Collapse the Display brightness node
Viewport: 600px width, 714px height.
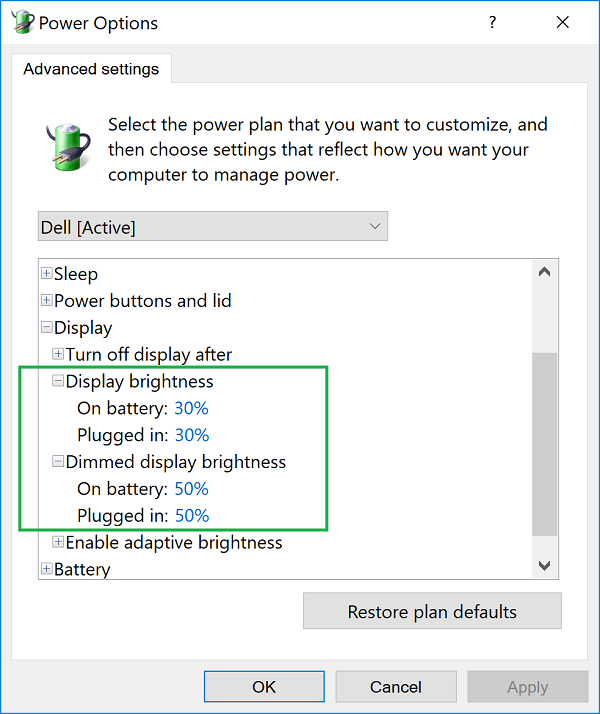click(x=58, y=382)
